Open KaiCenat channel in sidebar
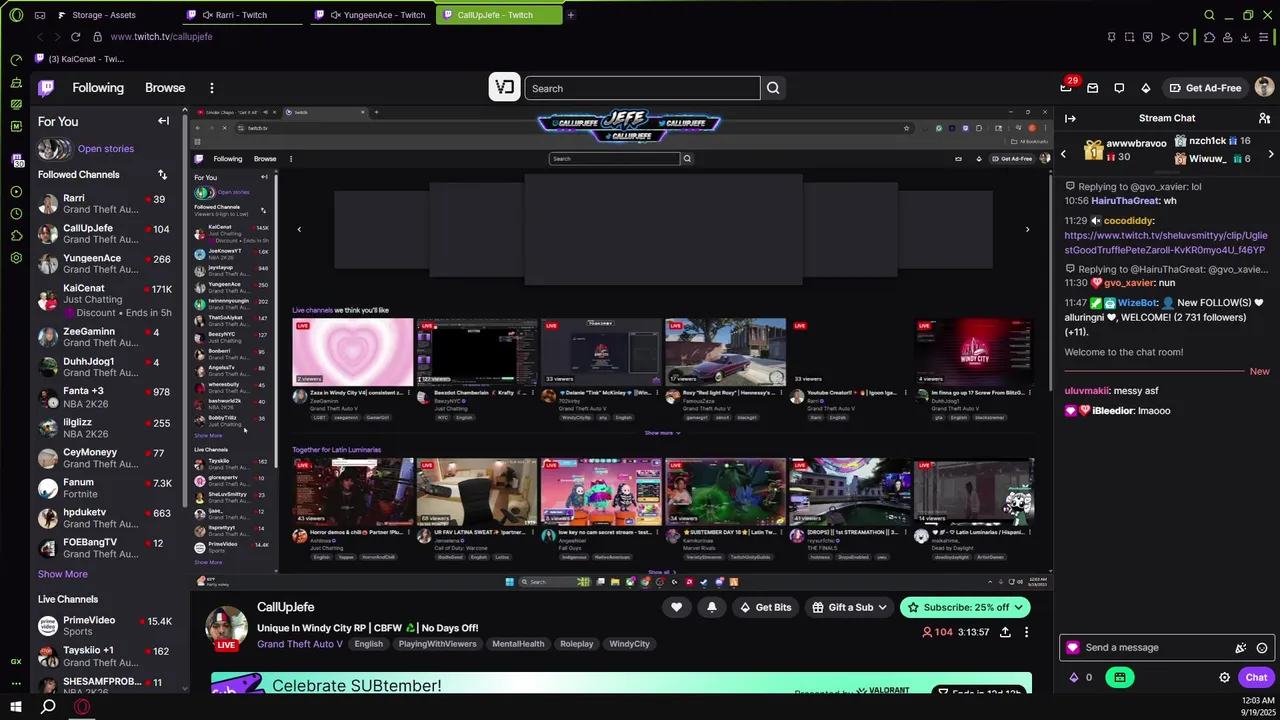 (106, 299)
